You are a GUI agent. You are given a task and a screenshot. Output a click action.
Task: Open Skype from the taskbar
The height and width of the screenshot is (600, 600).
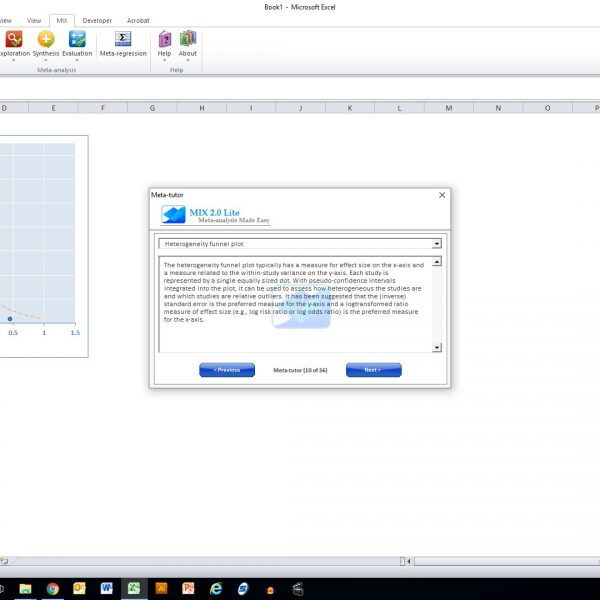243,589
